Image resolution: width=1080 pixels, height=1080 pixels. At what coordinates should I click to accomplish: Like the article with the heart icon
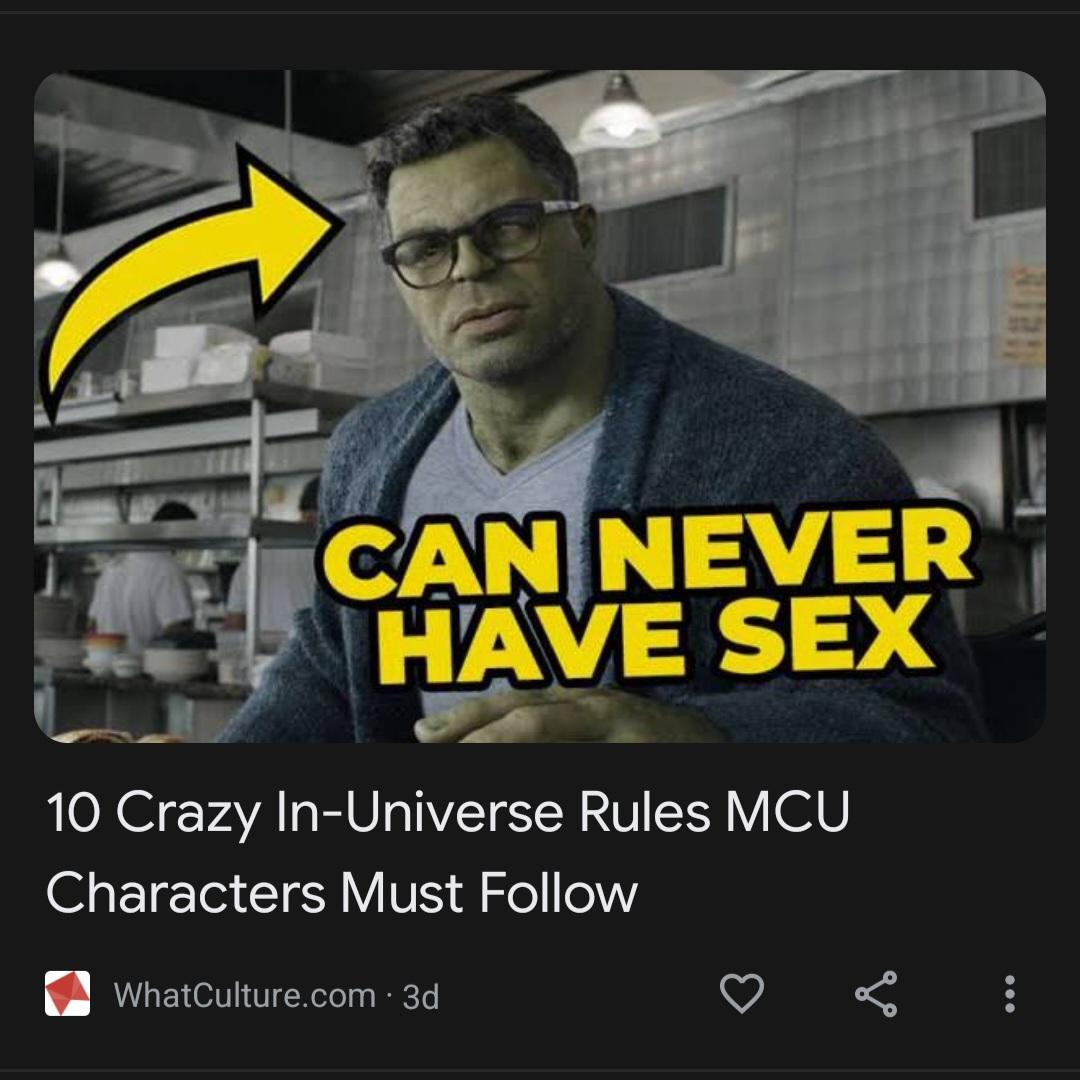(x=741, y=993)
